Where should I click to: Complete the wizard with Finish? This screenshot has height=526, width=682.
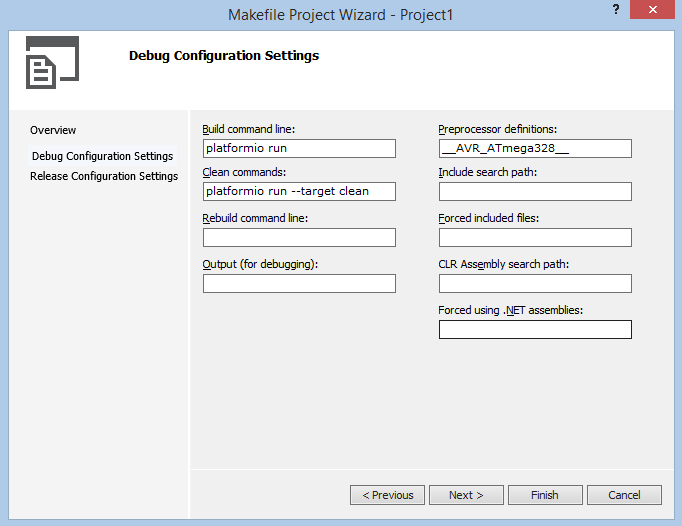[545, 495]
